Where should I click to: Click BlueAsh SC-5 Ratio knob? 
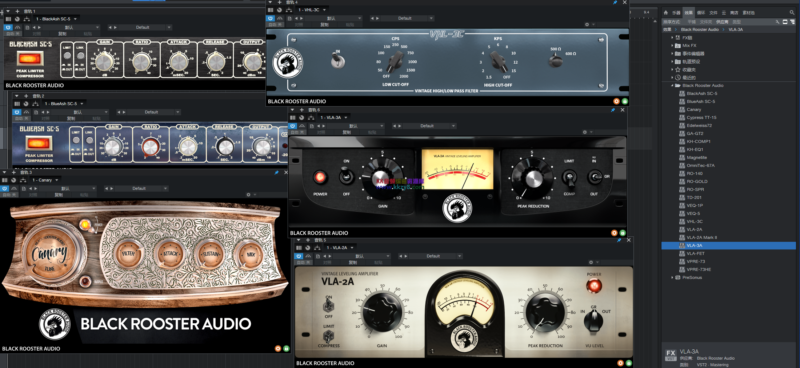click(150, 147)
